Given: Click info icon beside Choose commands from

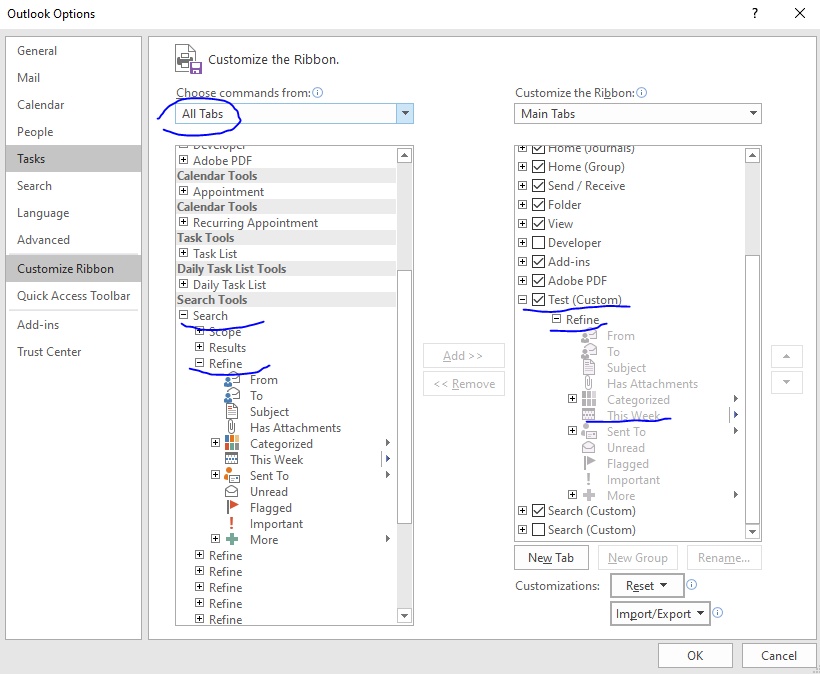Looking at the screenshot, I should coord(317,93).
